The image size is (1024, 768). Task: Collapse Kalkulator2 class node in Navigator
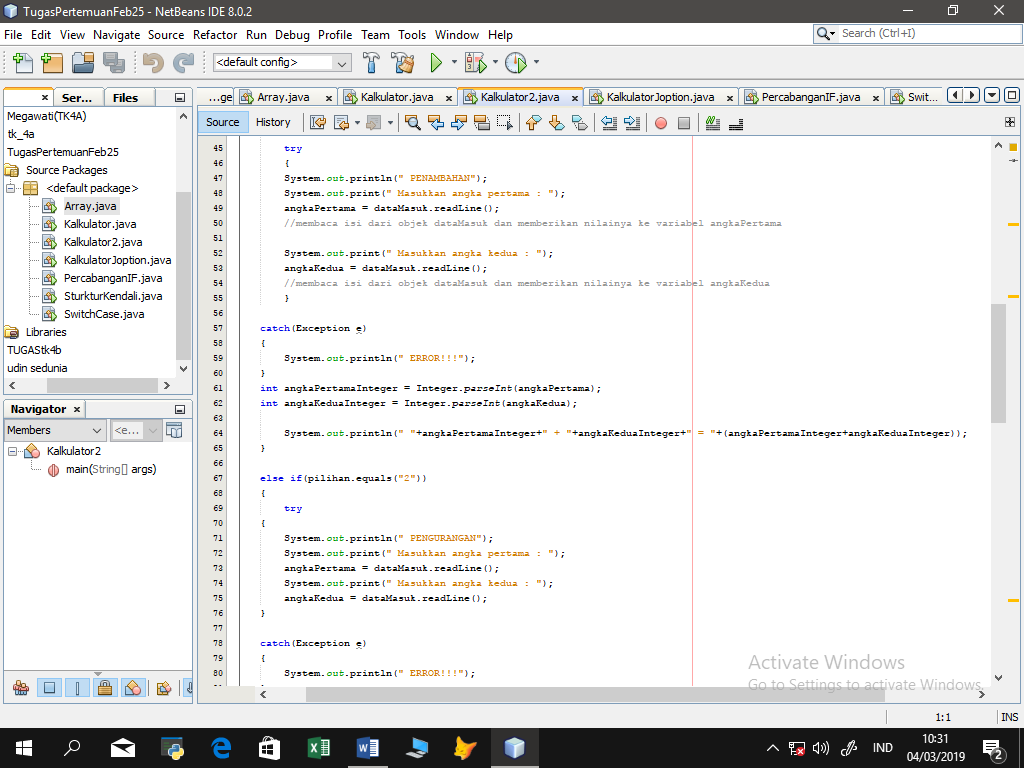[x=12, y=451]
